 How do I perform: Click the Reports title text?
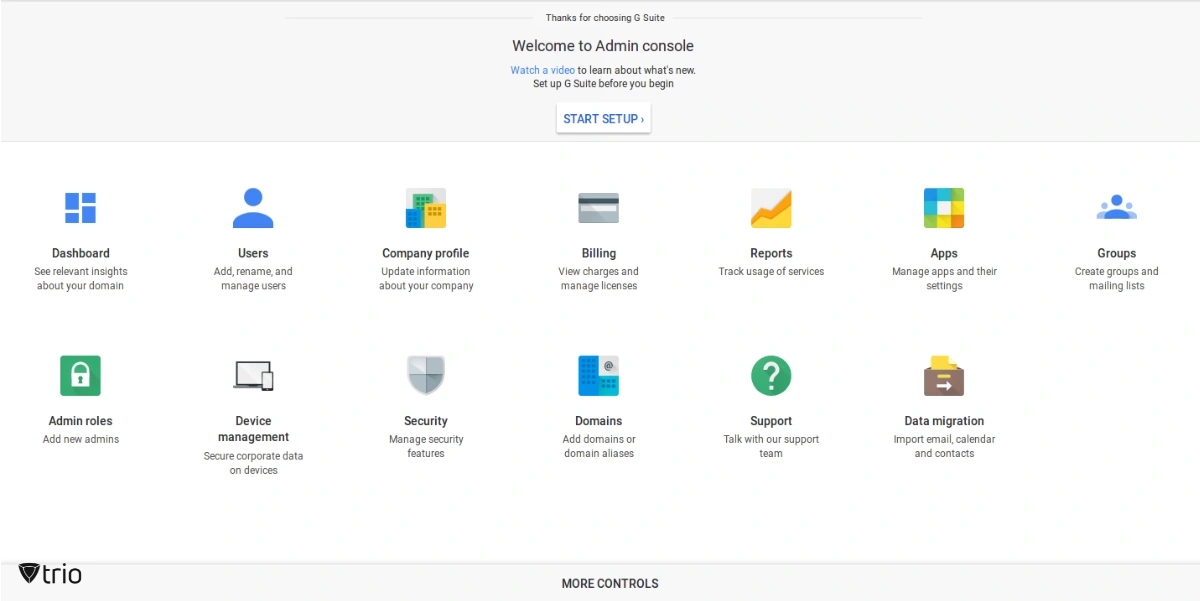point(771,254)
